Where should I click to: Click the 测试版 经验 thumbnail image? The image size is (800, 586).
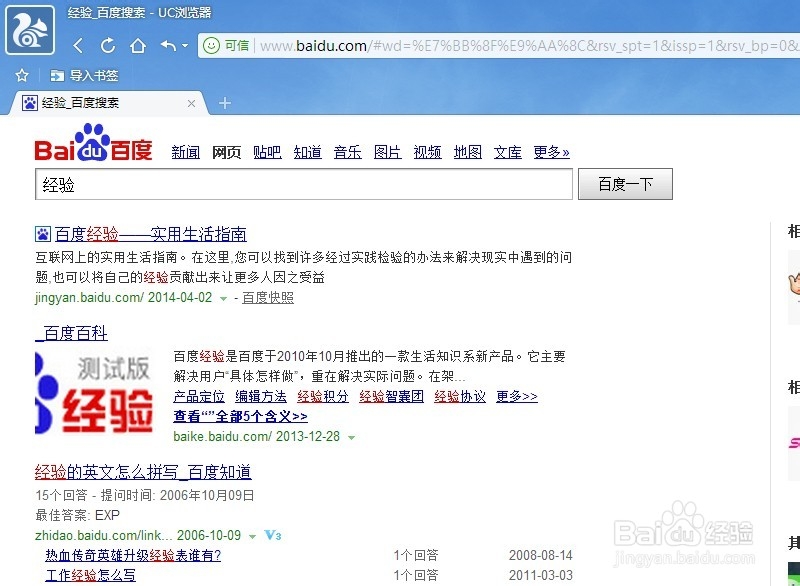coord(95,393)
